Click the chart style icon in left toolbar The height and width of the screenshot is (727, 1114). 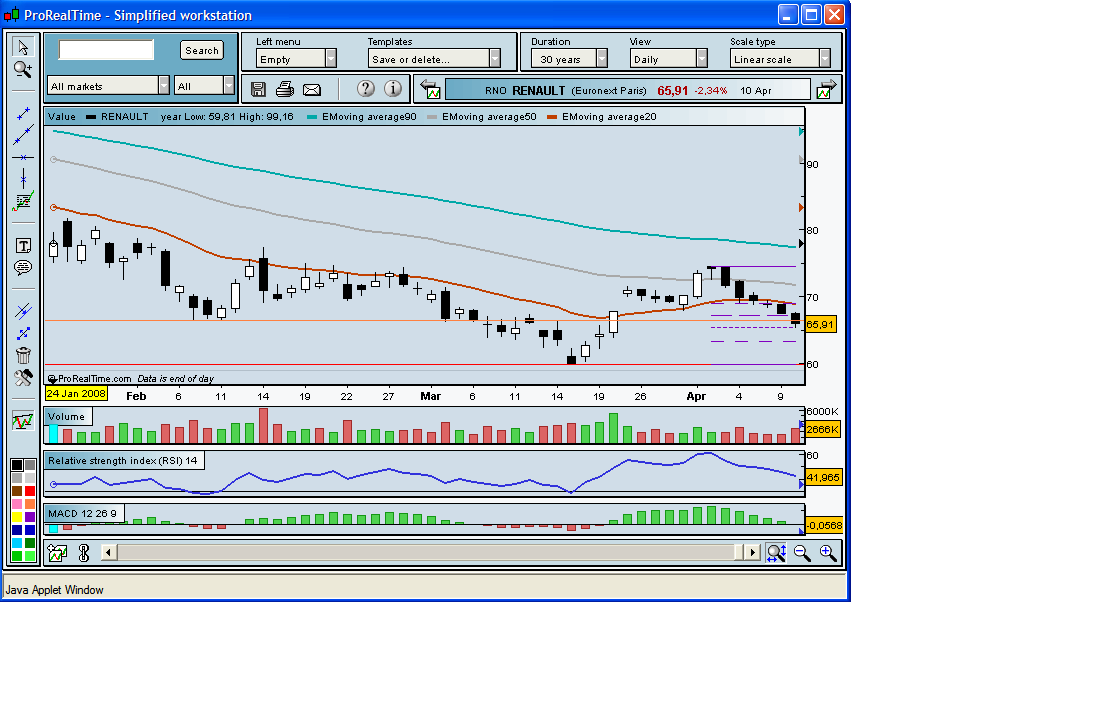23,421
